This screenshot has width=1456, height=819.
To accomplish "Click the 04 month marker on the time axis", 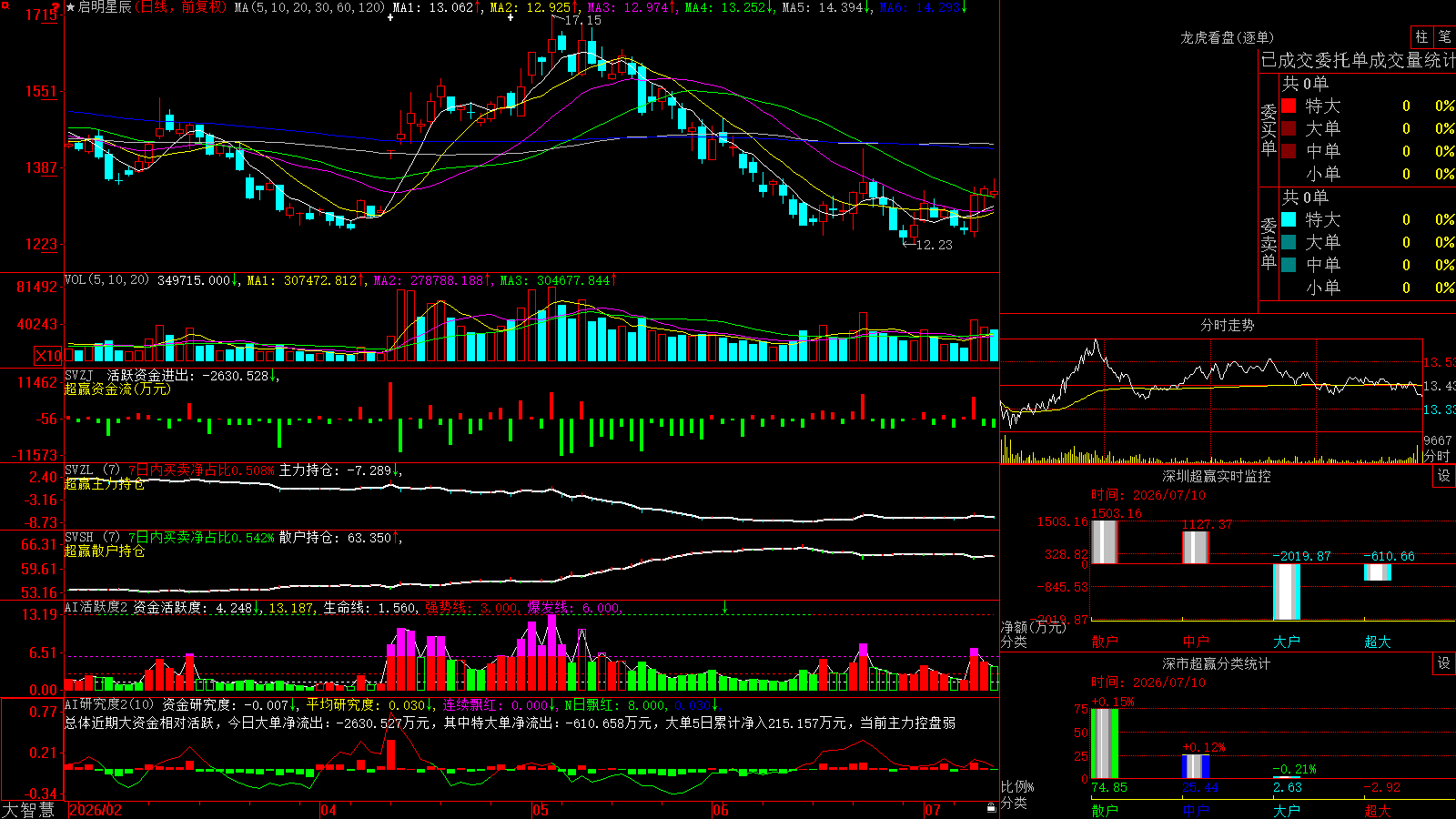I will (329, 810).
